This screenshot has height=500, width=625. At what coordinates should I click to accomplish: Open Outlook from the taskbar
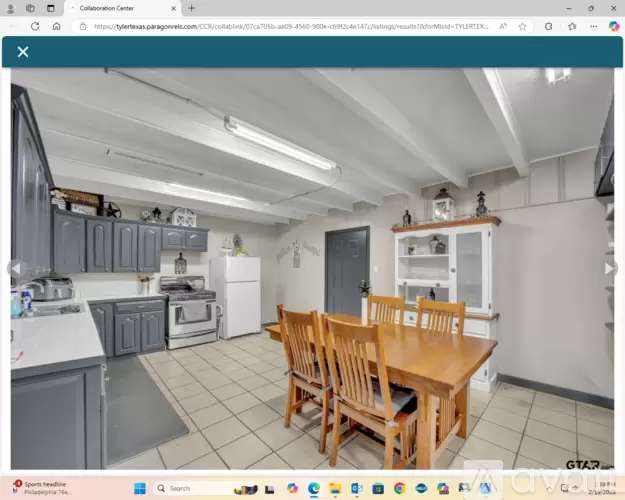[x=356, y=488]
